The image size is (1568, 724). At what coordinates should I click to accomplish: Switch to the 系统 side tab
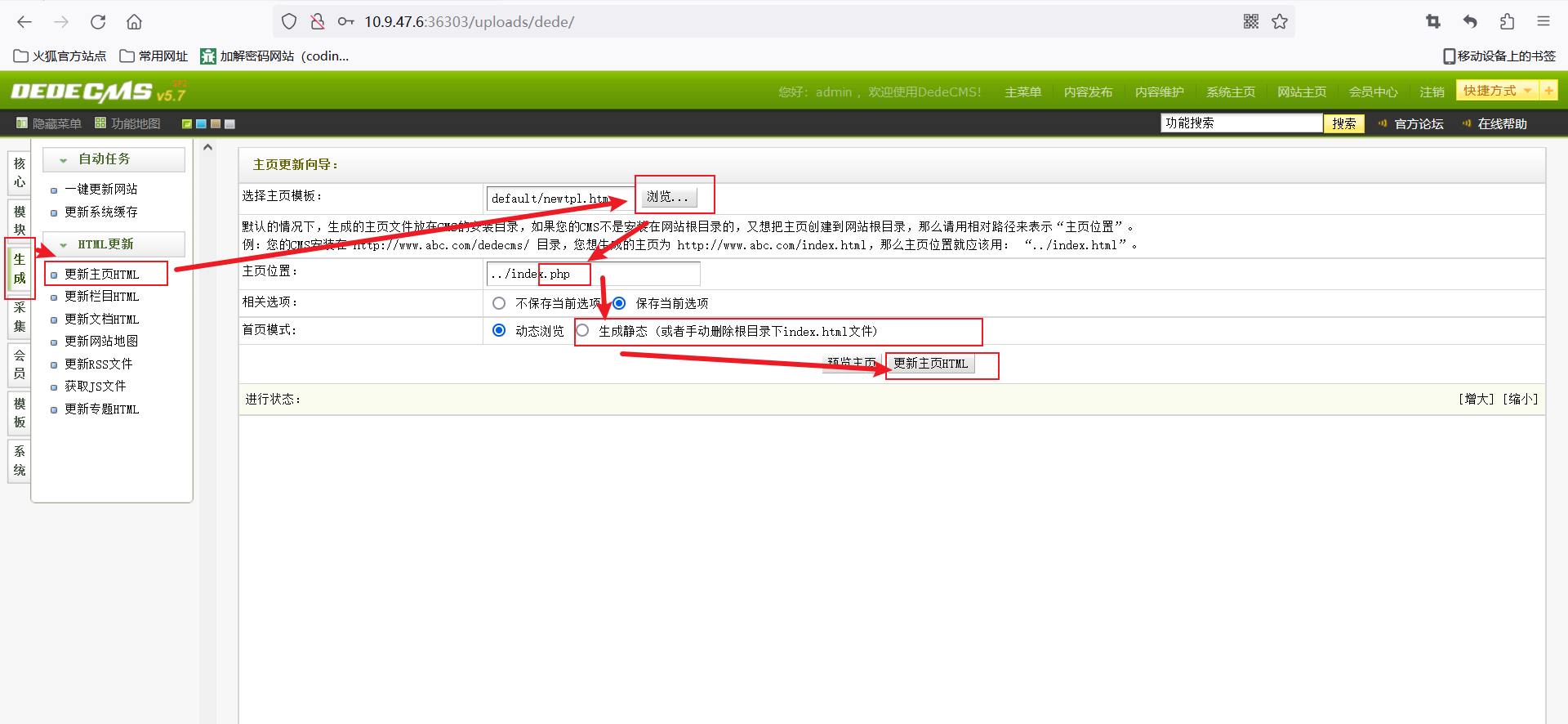pos(20,460)
